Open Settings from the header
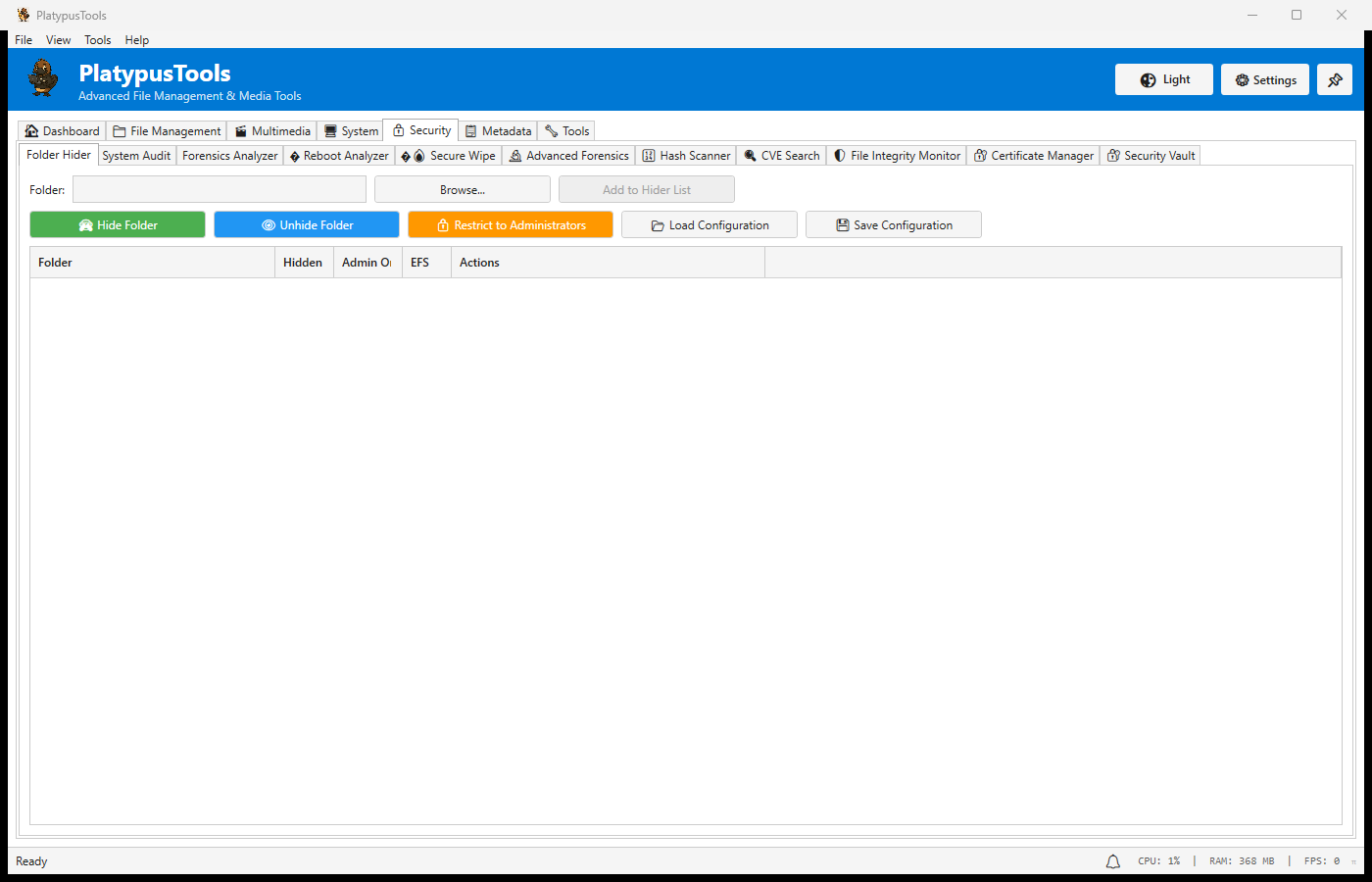This screenshot has width=1372, height=882. point(1264,80)
